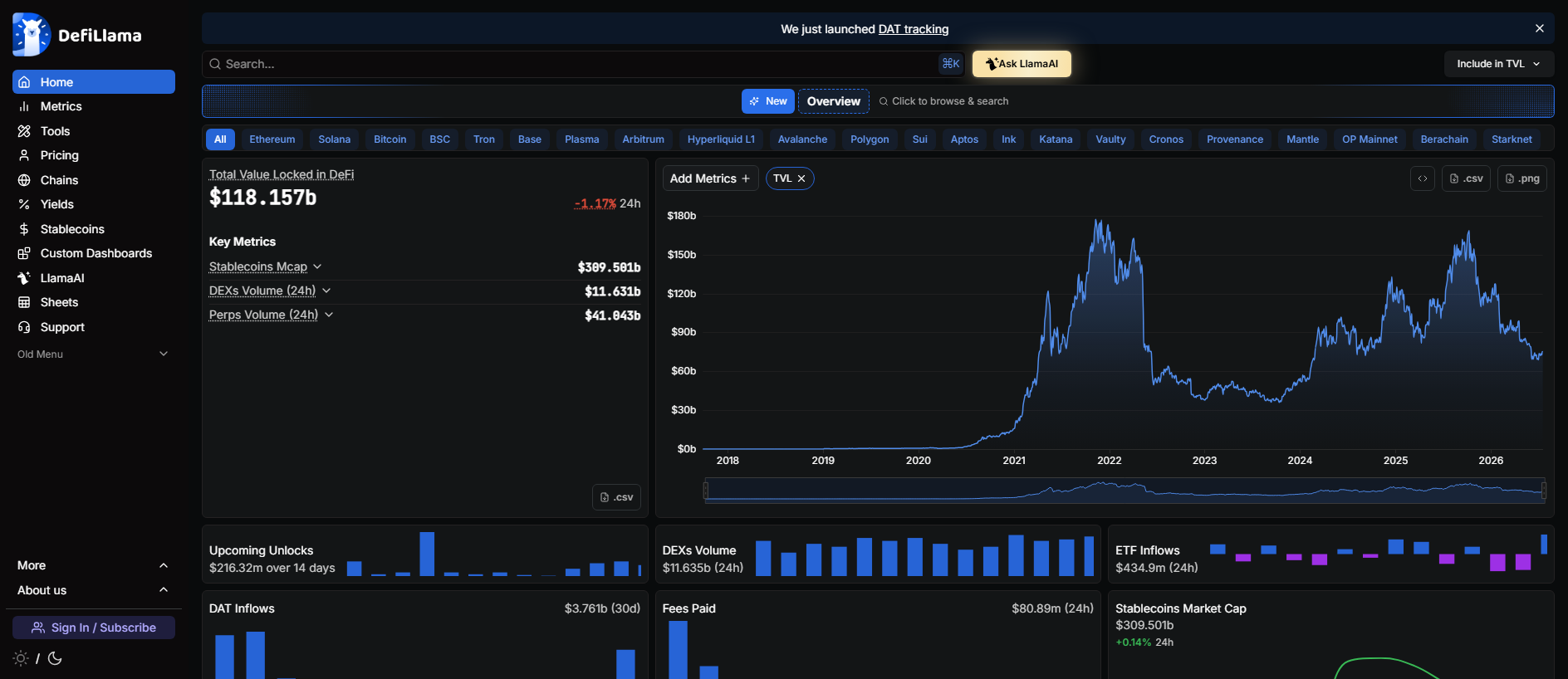1568x679 pixels.
Task: Switch to light theme sun icon
Action: click(x=21, y=658)
